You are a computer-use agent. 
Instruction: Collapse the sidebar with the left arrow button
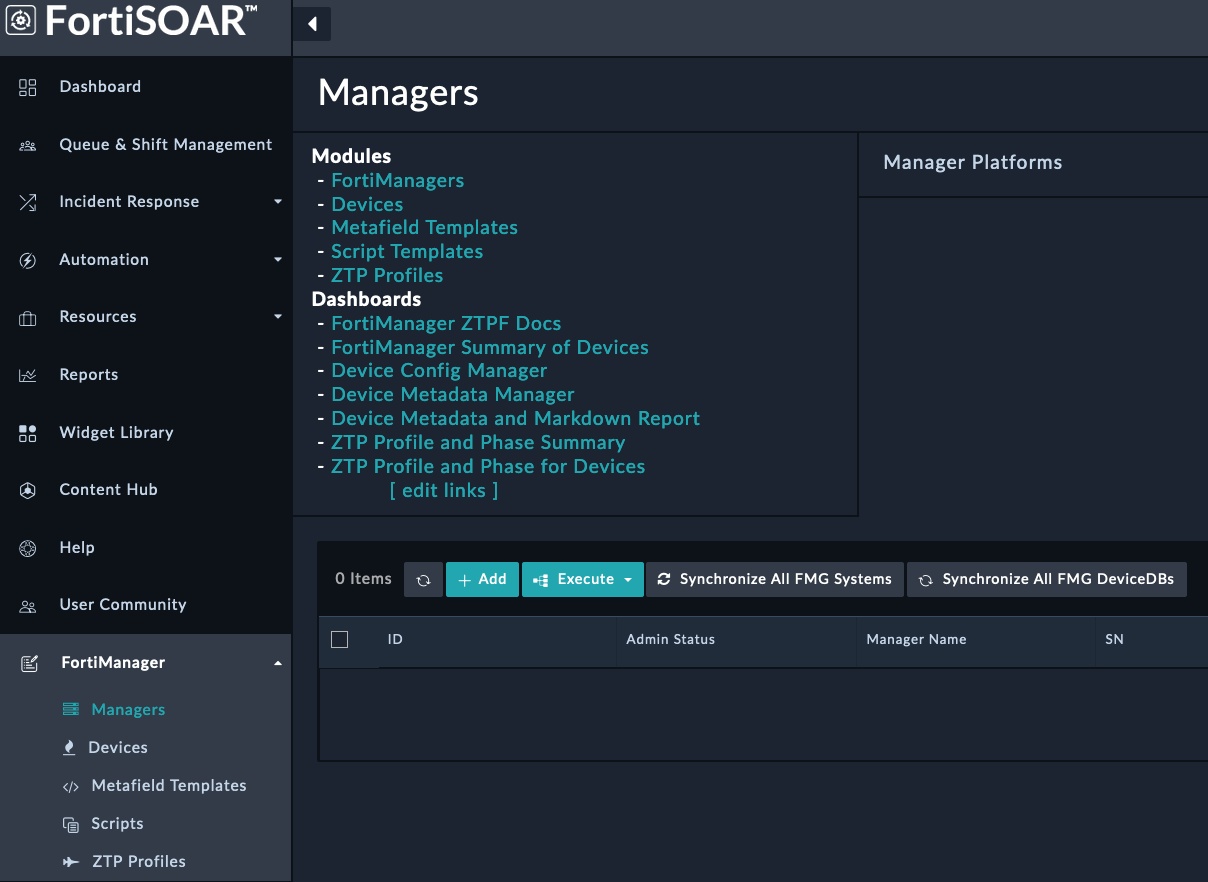click(x=313, y=24)
